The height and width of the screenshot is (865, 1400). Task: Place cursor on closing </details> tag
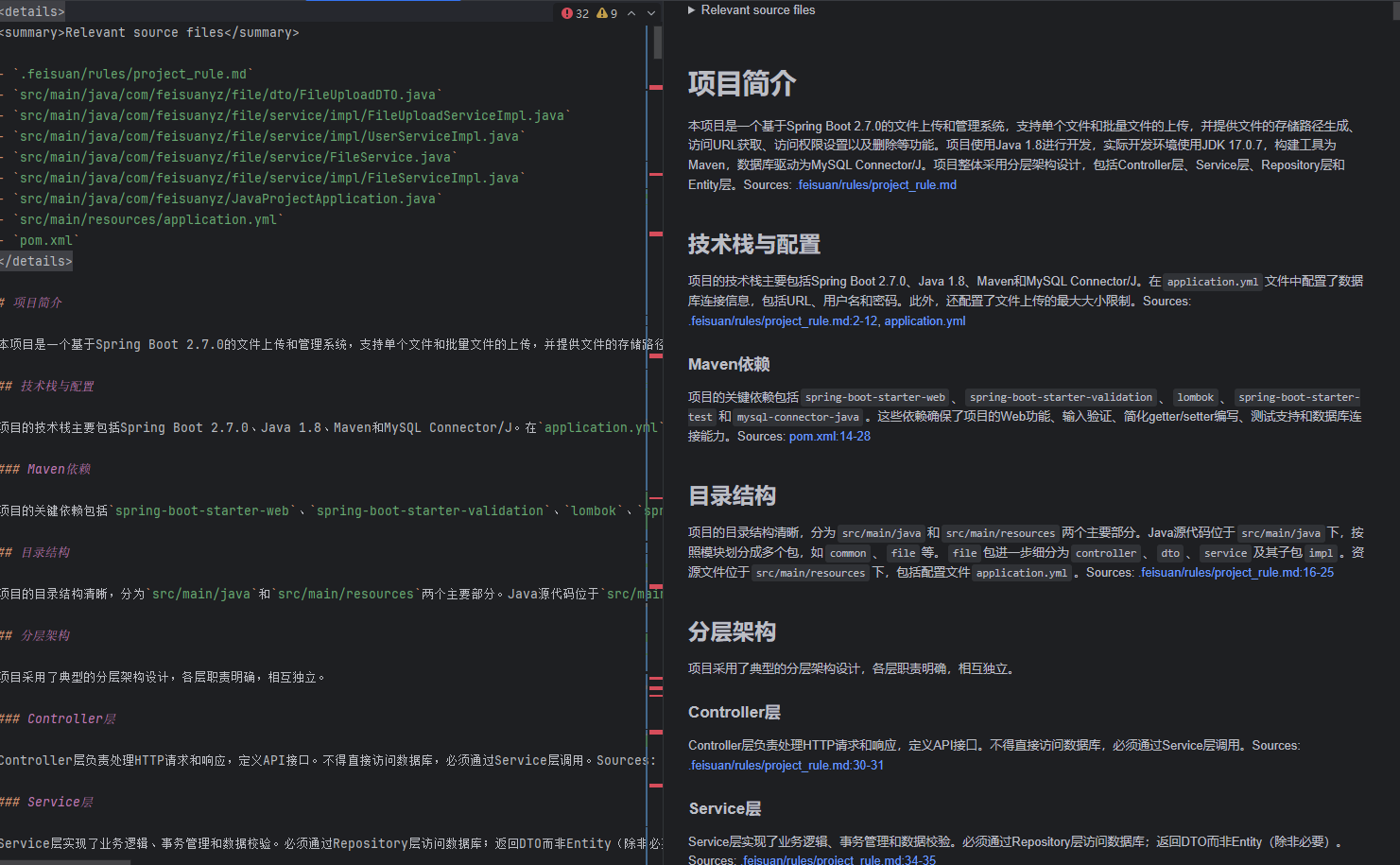point(36,262)
